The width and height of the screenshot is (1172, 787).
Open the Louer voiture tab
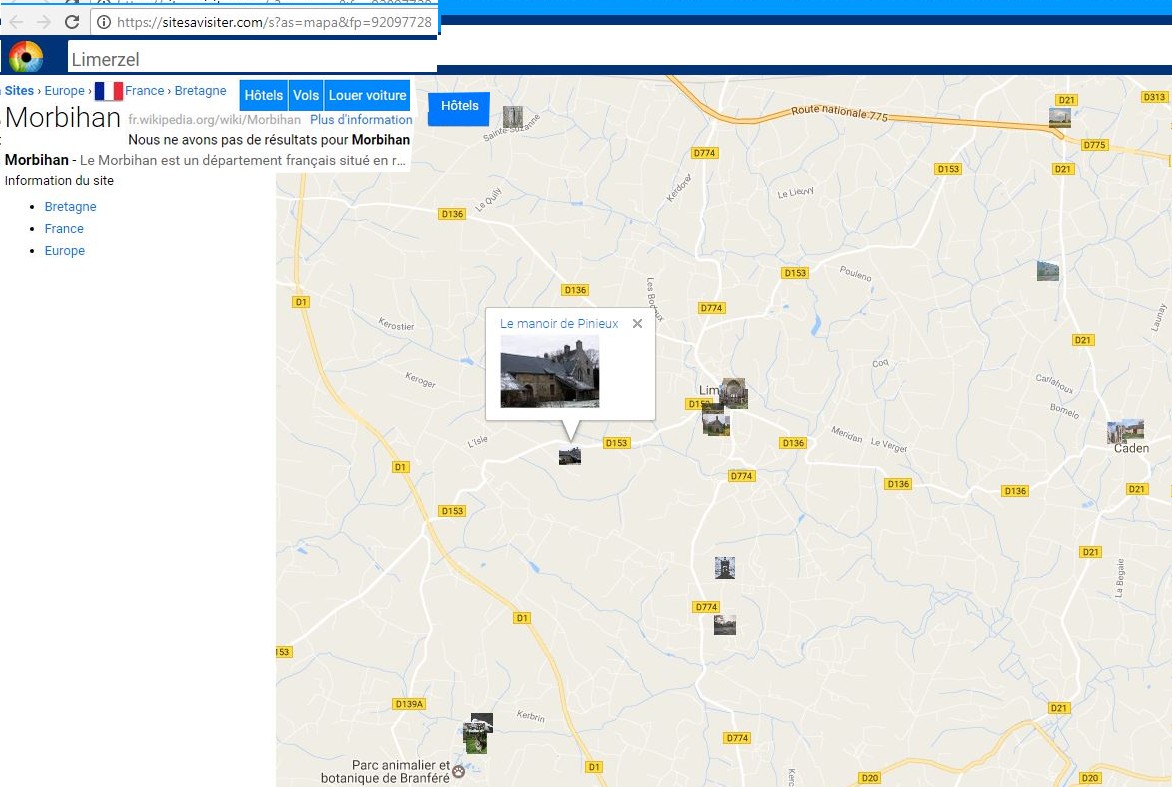(x=367, y=96)
